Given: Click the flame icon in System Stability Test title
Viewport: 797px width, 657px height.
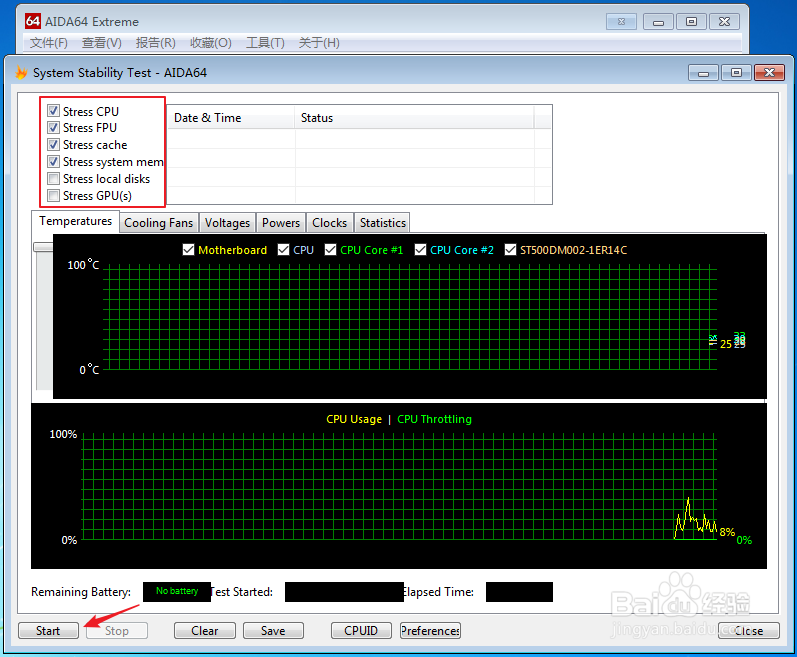Looking at the screenshot, I should [x=21, y=73].
